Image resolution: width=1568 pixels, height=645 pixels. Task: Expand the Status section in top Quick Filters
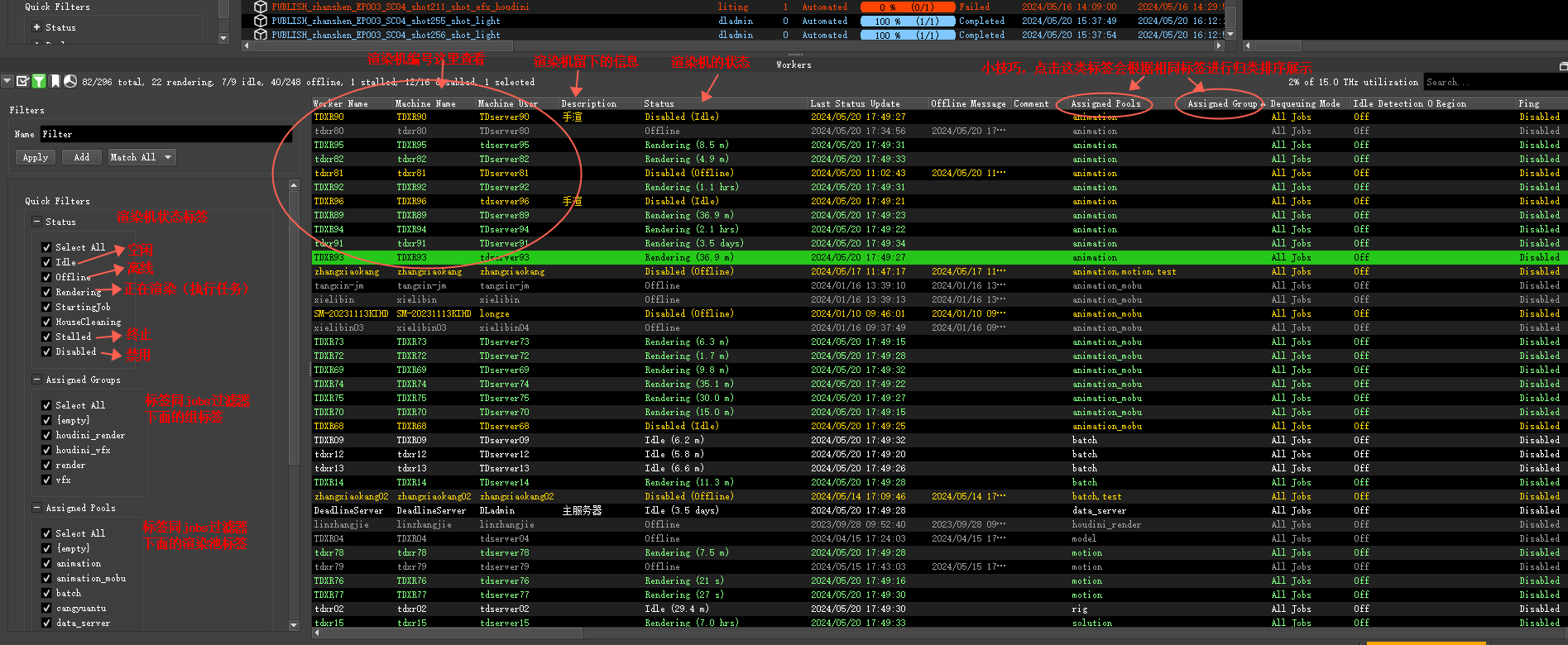pos(36,27)
